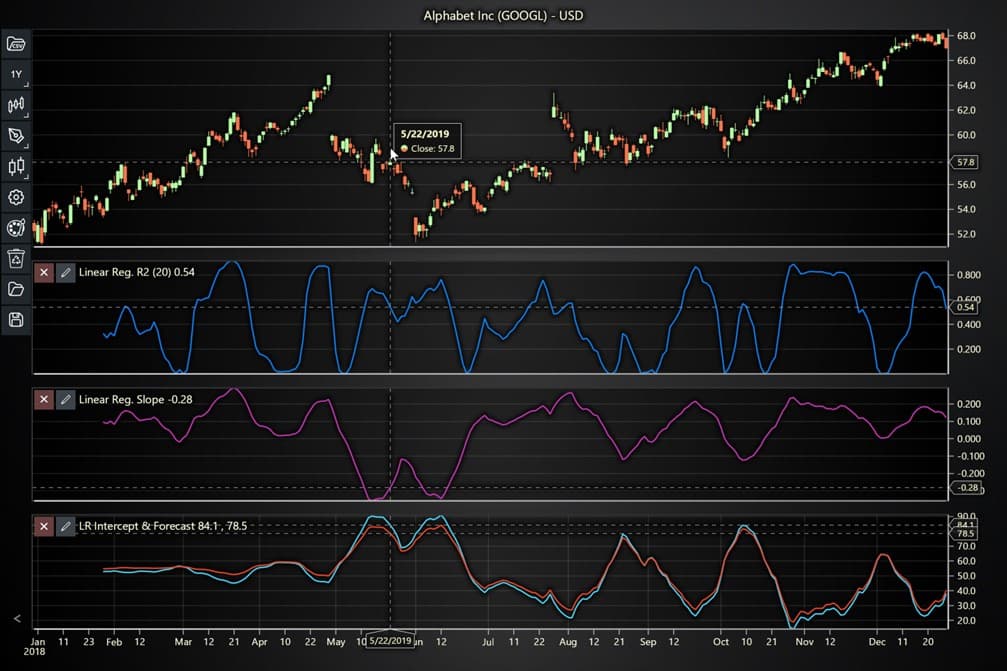
Task: Remove the Linear Reg. R2 indicator
Action: [x=43, y=271]
